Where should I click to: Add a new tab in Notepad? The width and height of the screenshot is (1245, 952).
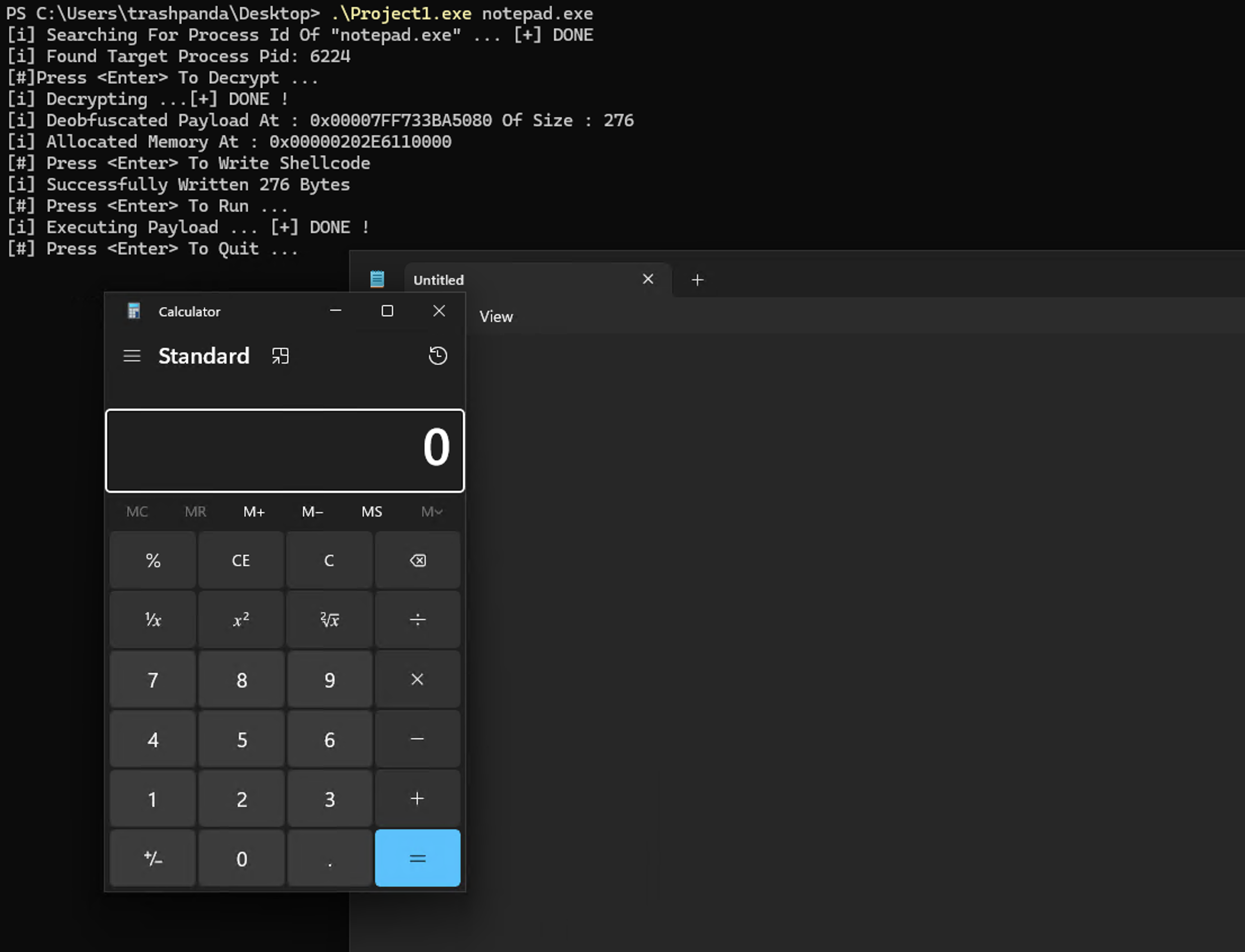(697, 280)
